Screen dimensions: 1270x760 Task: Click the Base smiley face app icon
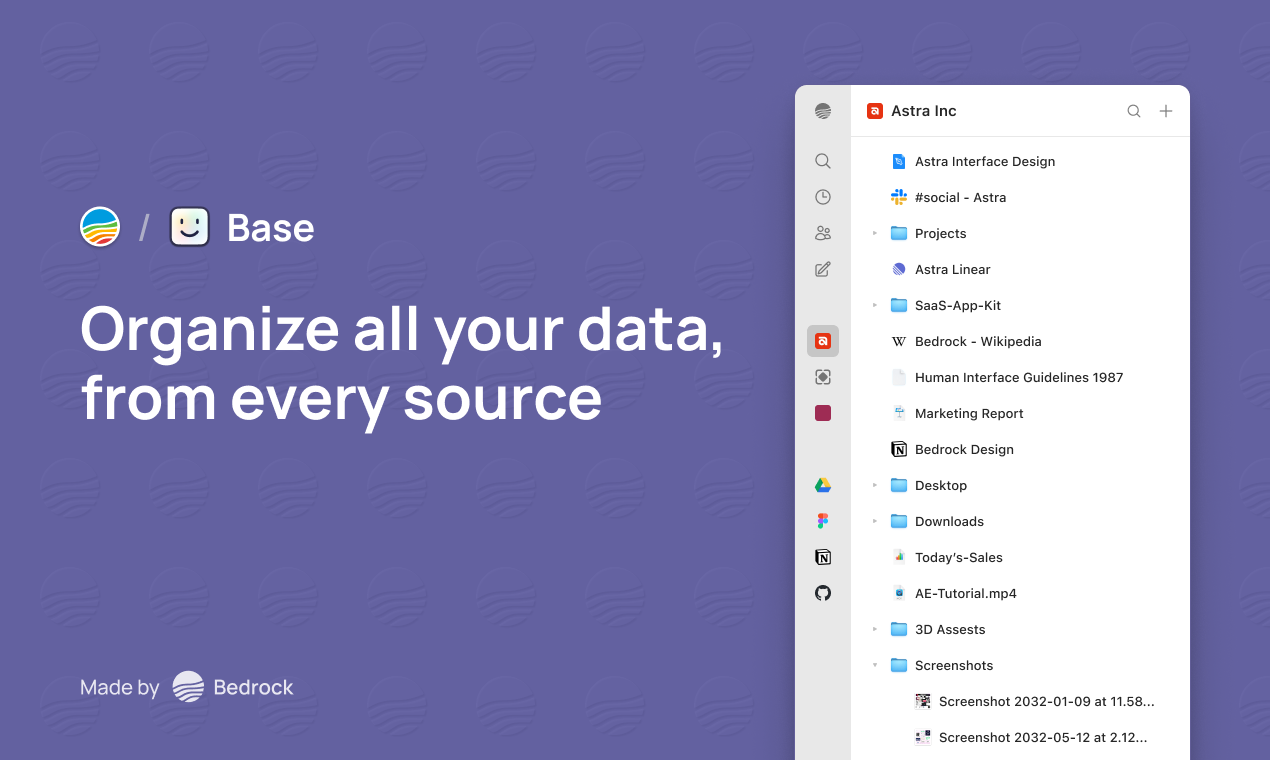190,227
